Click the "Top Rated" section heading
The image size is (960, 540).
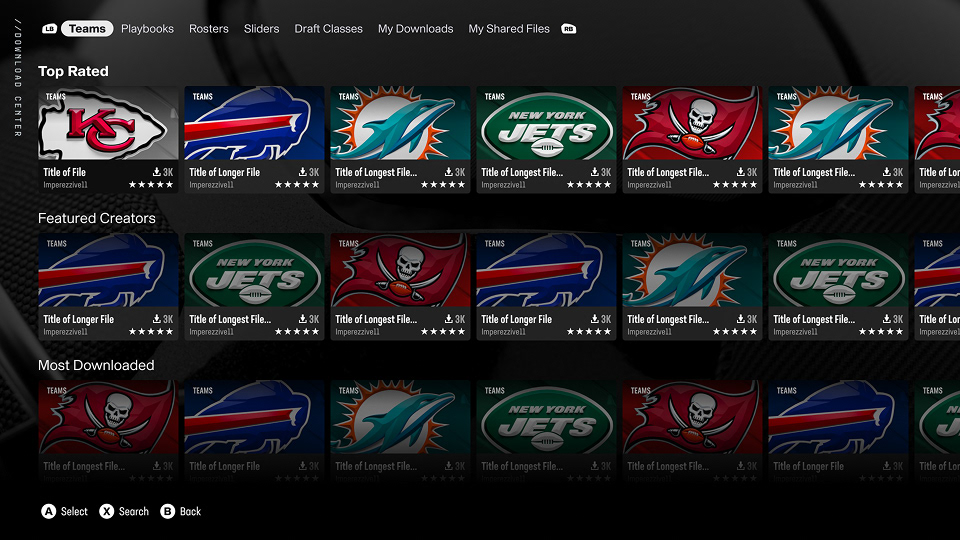pos(73,71)
